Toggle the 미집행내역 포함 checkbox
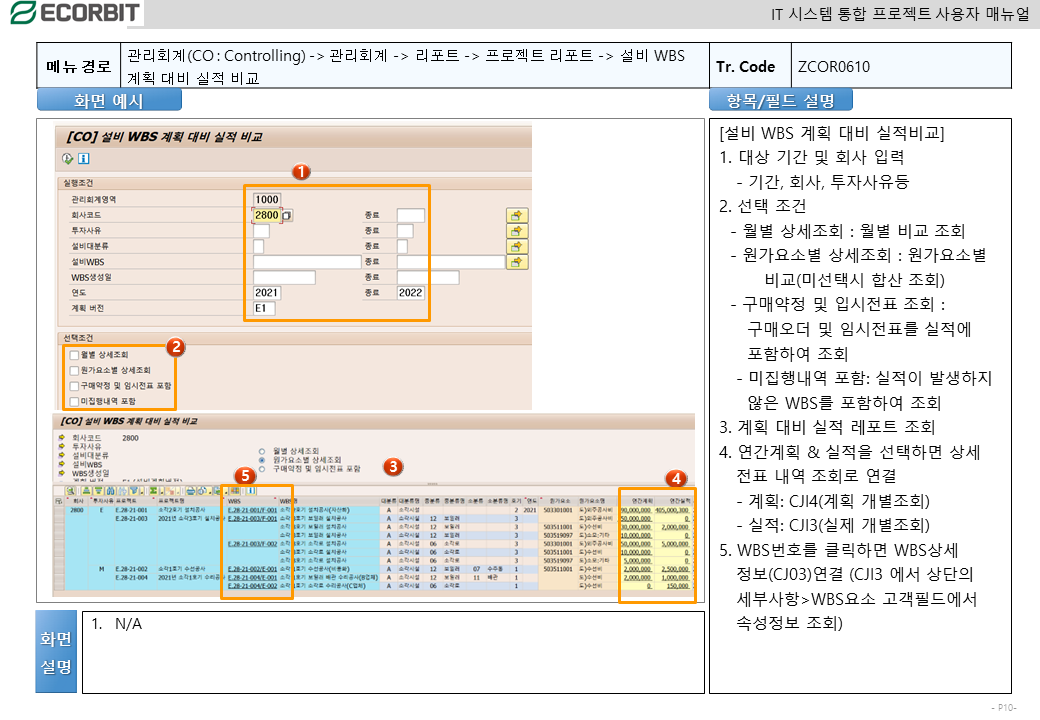Image resolution: width=1040 pixels, height=720 pixels. point(74,401)
